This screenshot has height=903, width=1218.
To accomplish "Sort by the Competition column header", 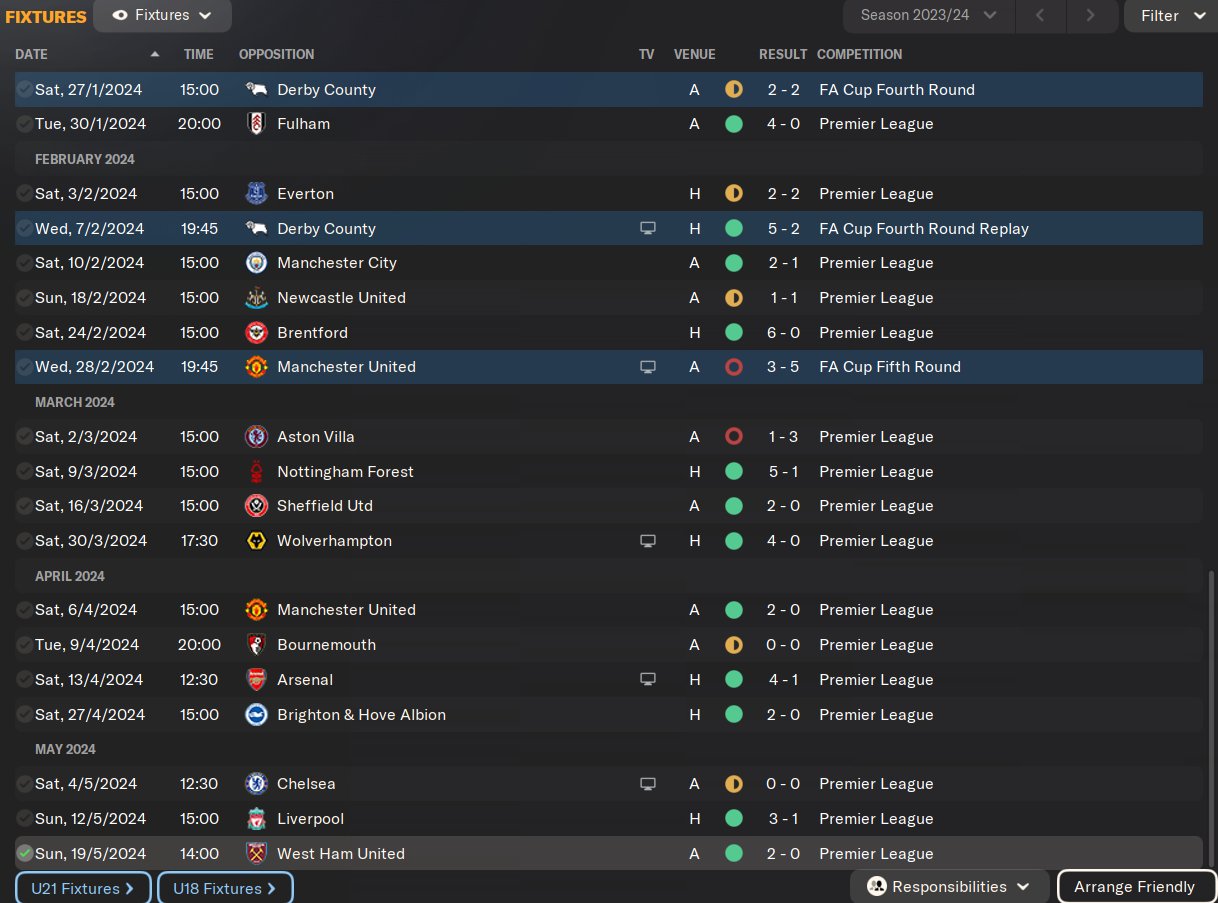I will [859, 54].
